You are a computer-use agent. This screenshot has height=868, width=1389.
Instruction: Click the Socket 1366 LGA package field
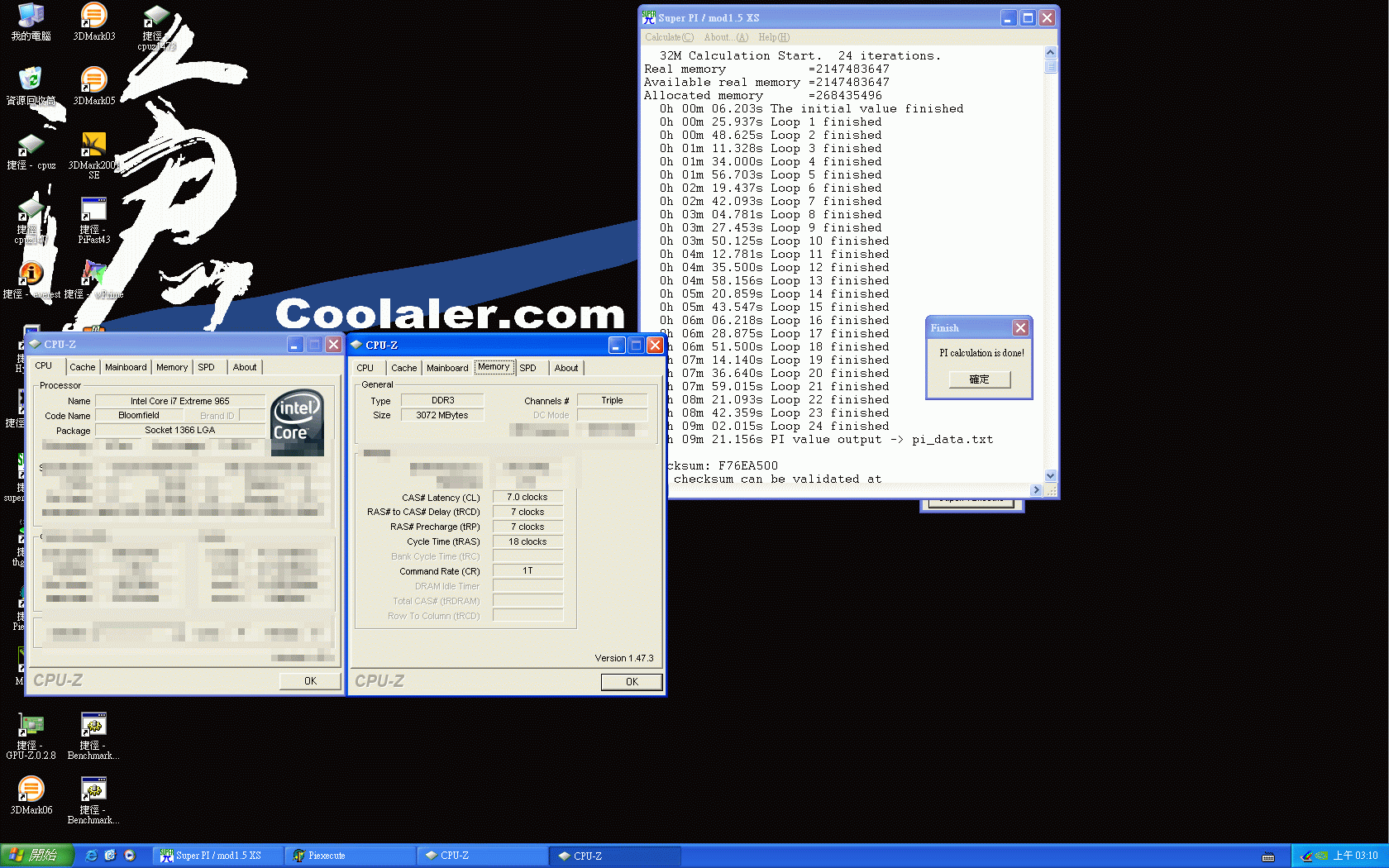[179, 430]
